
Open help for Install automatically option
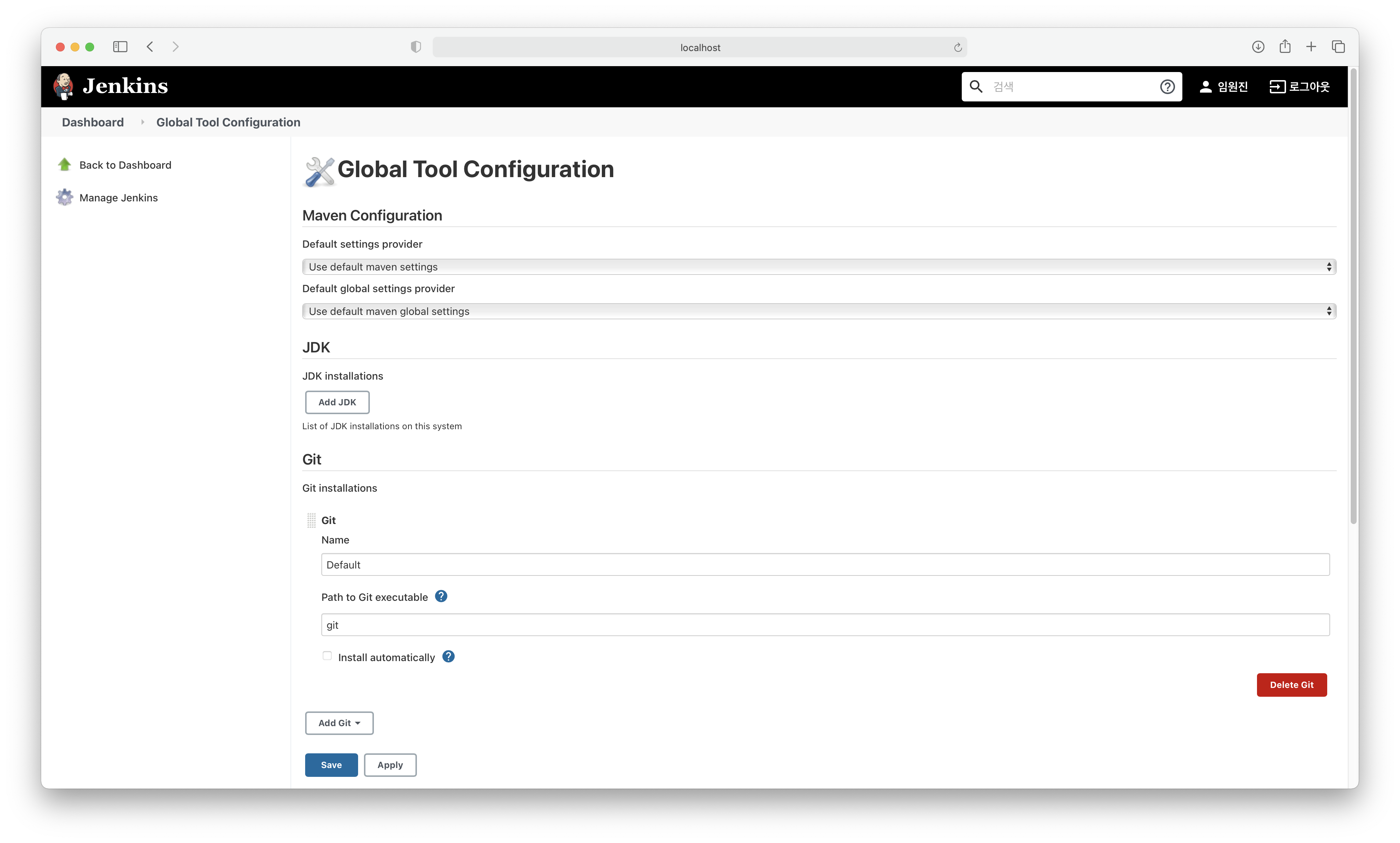[448, 657]
